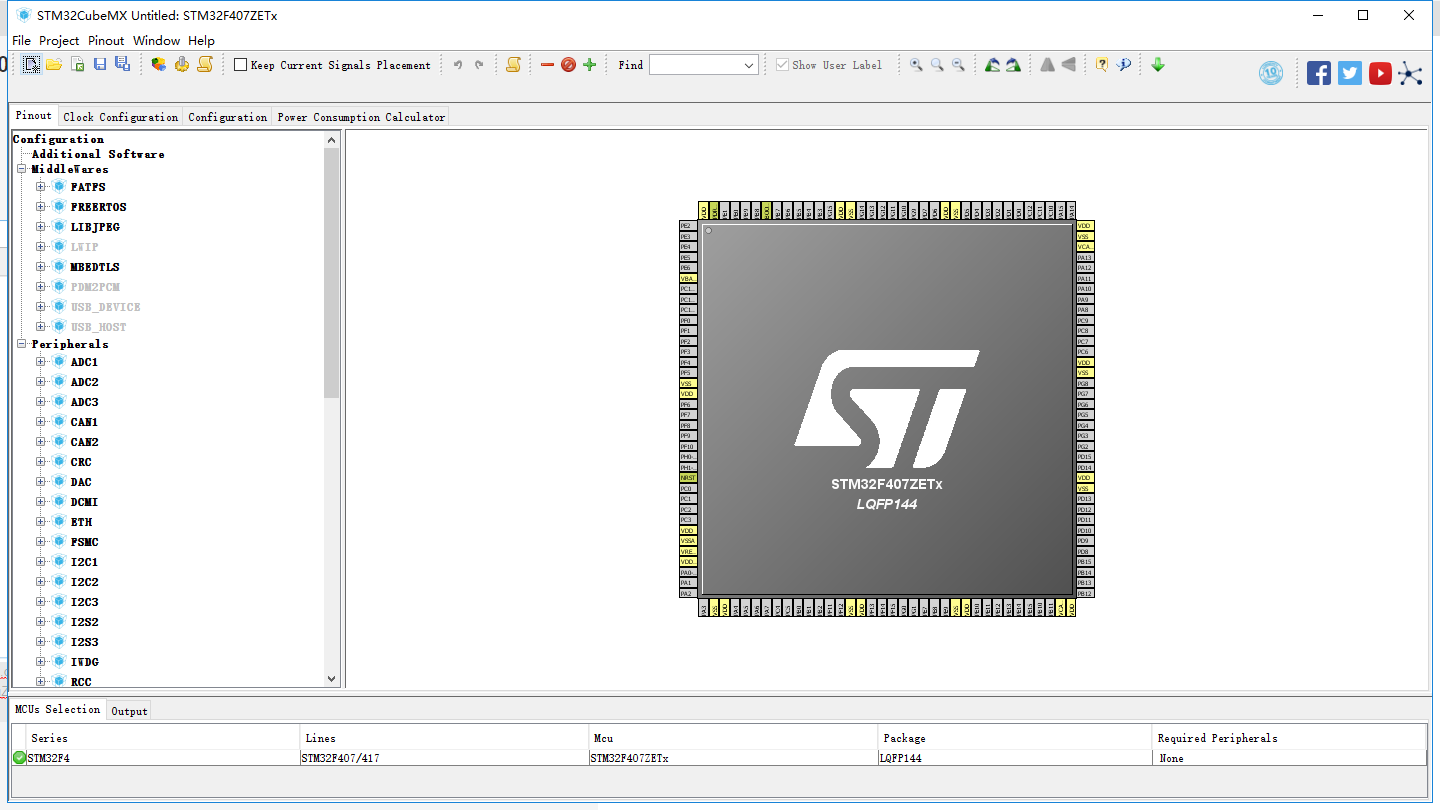
Task: Switch to the Output tab
Action: click(129, 711)
